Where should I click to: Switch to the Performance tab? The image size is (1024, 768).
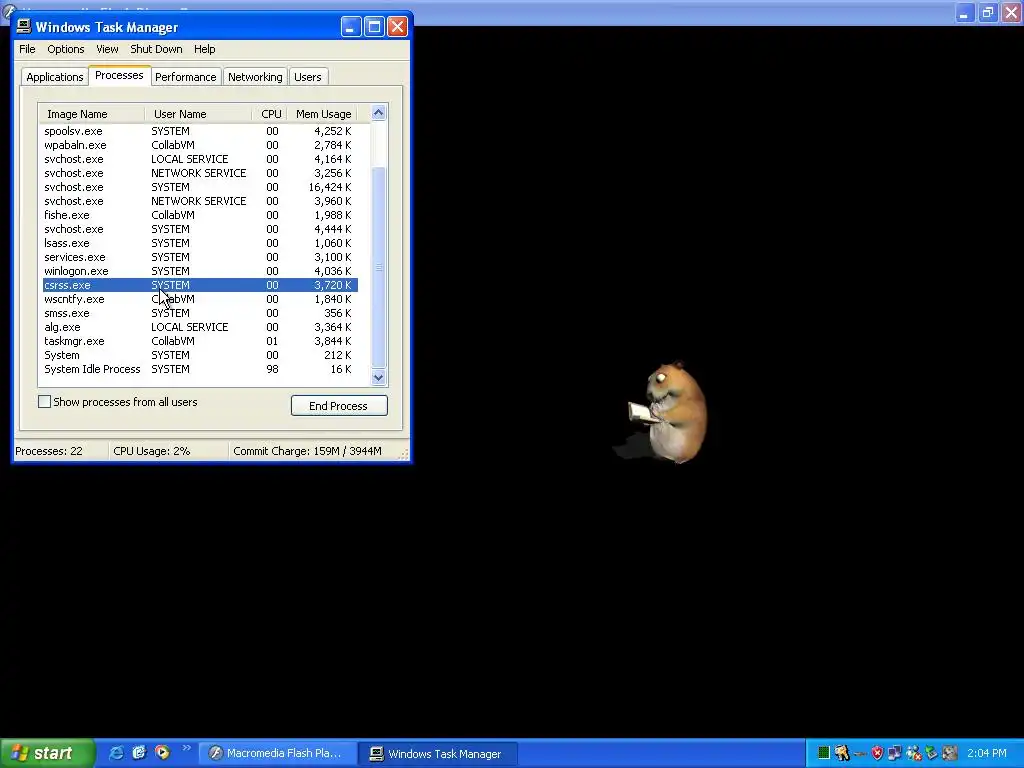[x=185, y=77]
